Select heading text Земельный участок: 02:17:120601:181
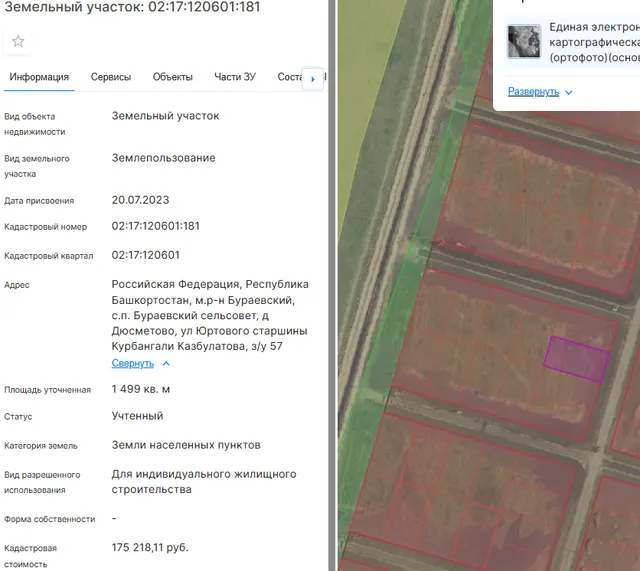Image resolution: width=640 pixels, height=571 pixels. click(x=132, y=7)
